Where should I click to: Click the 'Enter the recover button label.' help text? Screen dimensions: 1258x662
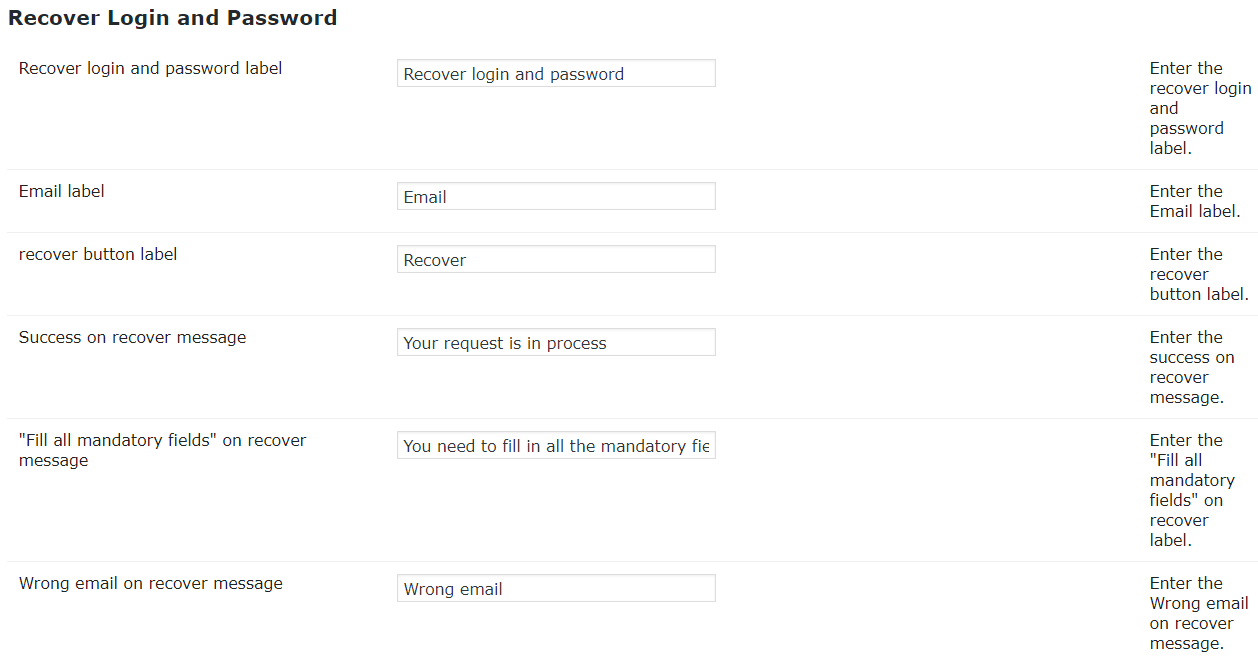click(1198, 274)
